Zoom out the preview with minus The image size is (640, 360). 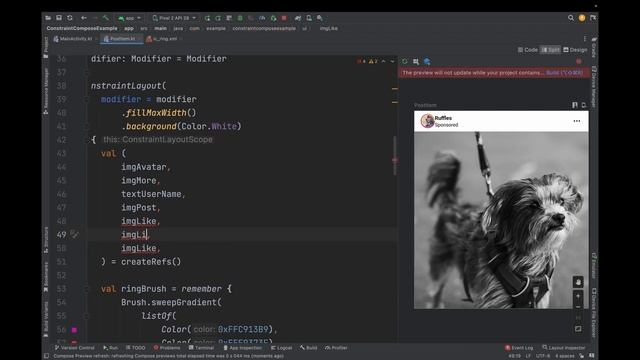tap(578, 307)
